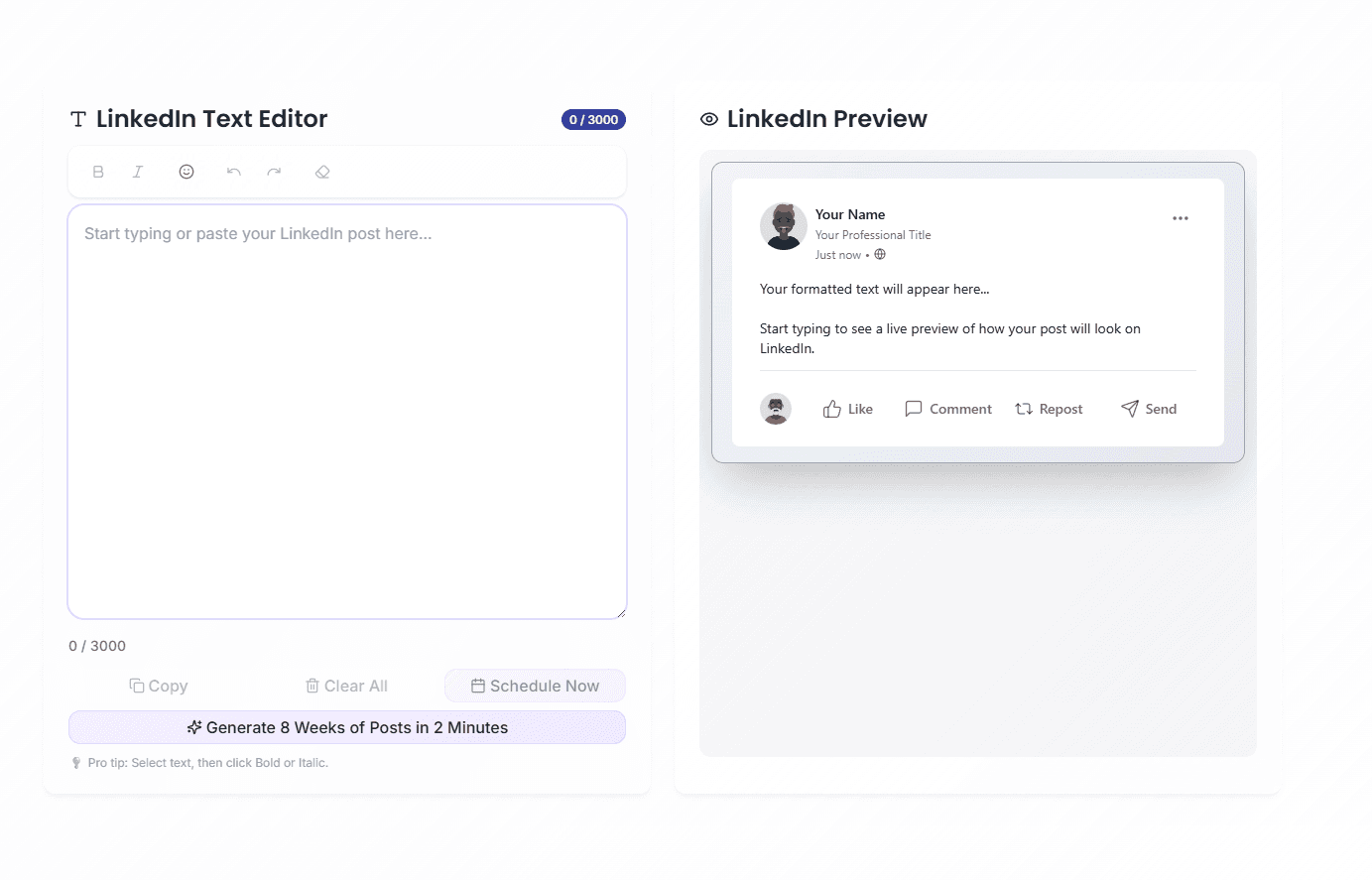The width and height of the screenshot is (1372, 880).
Task: Click the 0 / 3000 character counter badge
Action: (x=593, y=119)
